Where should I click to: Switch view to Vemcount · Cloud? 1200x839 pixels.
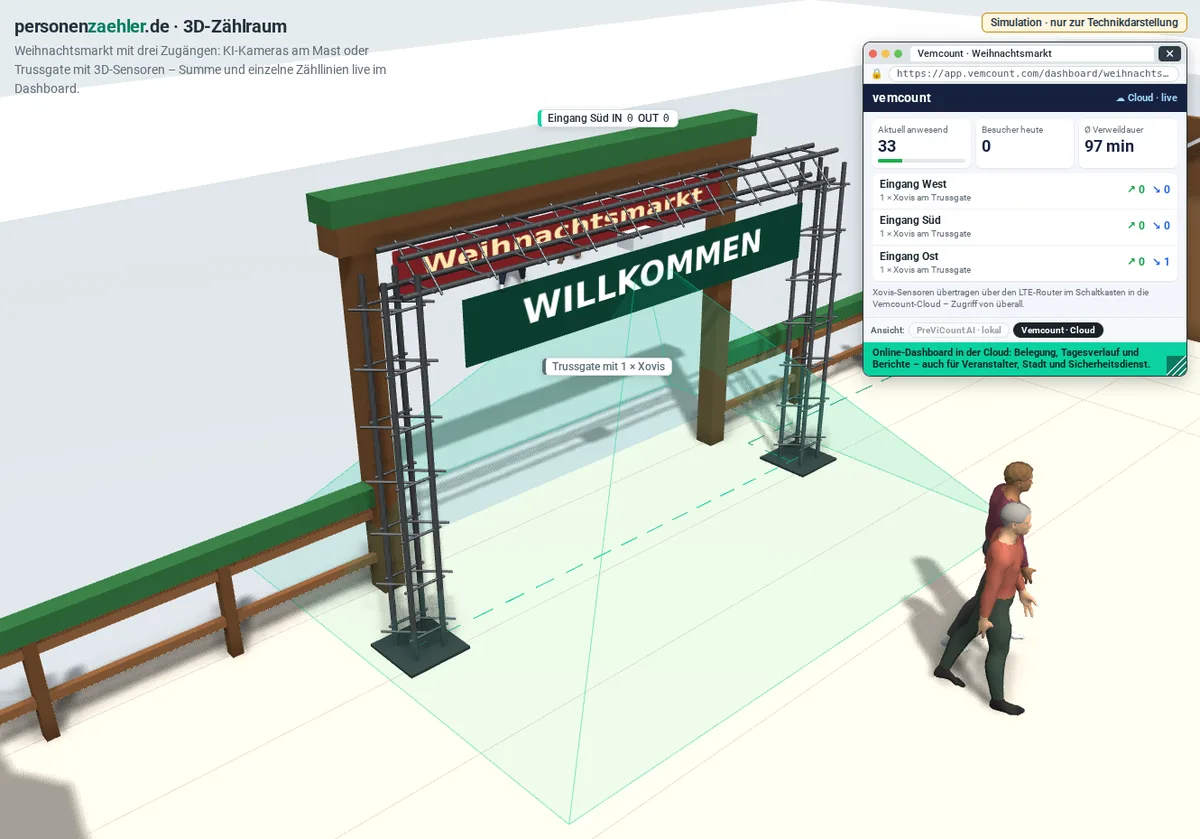[x=1058, y=330]
